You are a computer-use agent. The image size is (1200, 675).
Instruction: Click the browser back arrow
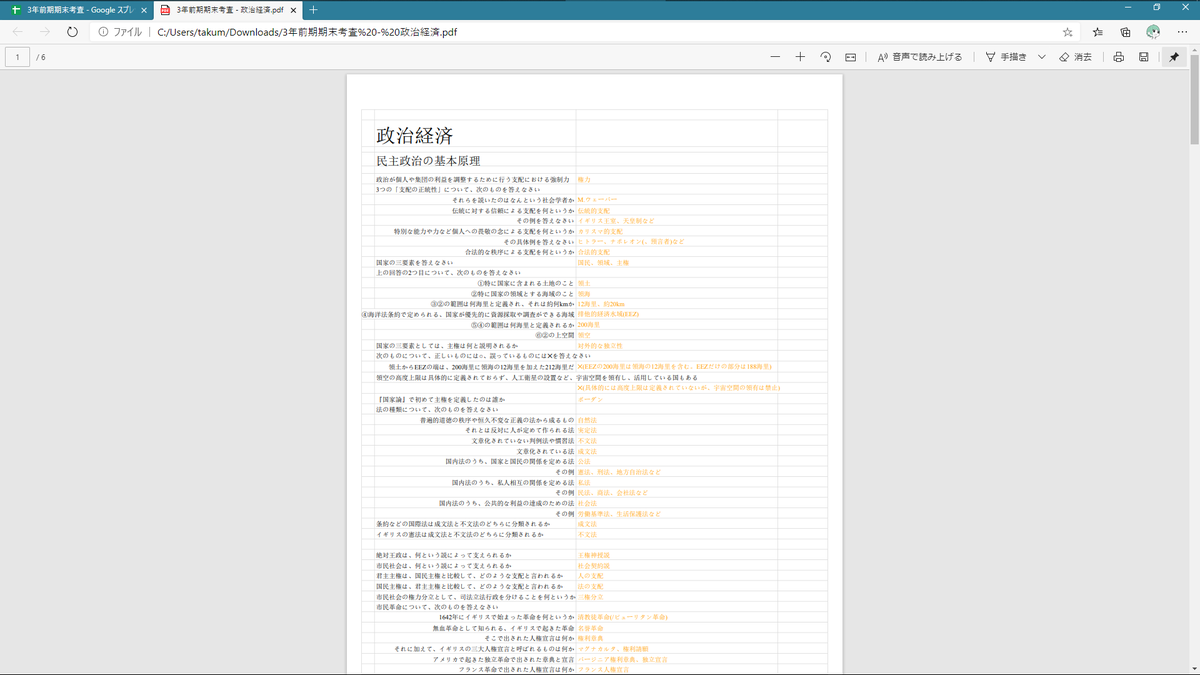(x=17, y=32)
